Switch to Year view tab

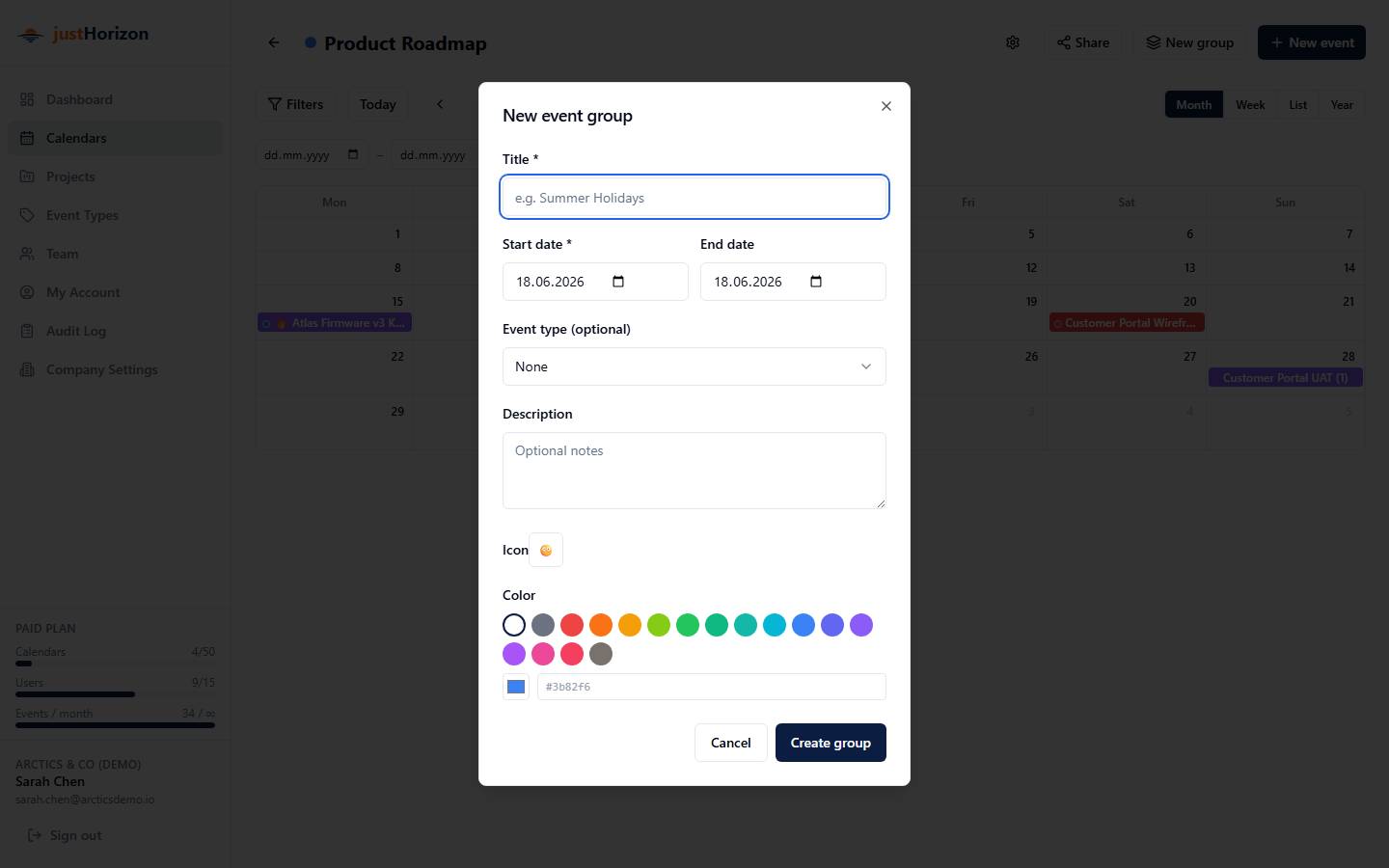click(1342, 104)
